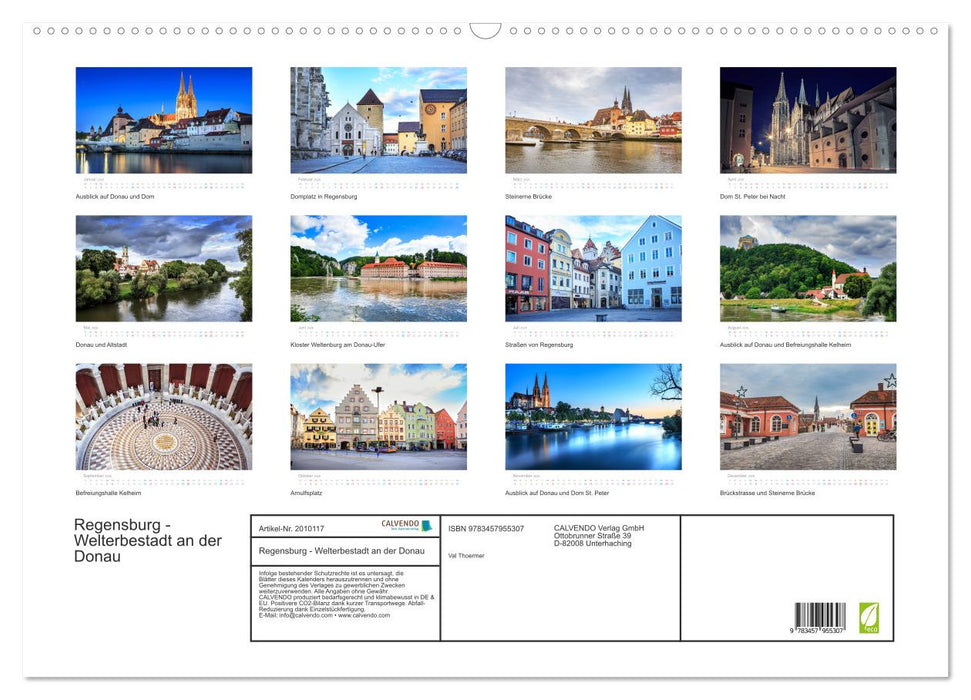Open the Kloster Weltenburg am Donau-Ufer photo
The image size is (971, 700).
[378, 268]
